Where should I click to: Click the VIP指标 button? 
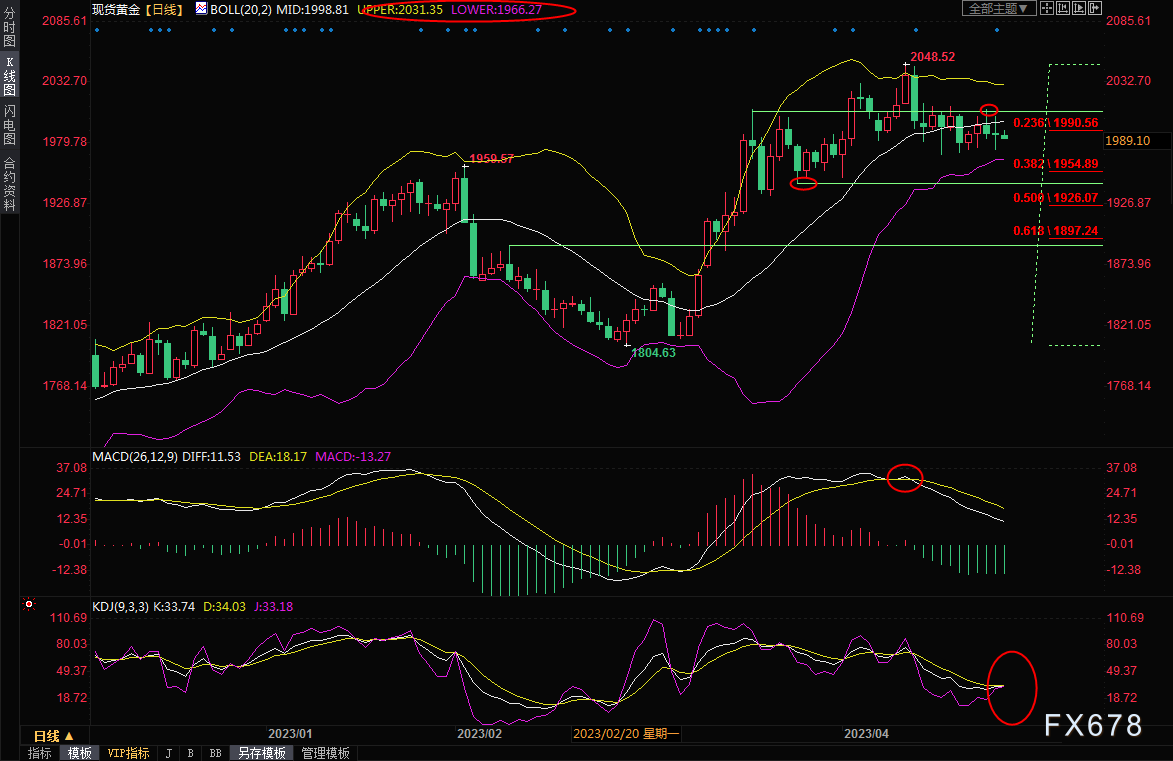pyautogui.click(x=128, y=753)
